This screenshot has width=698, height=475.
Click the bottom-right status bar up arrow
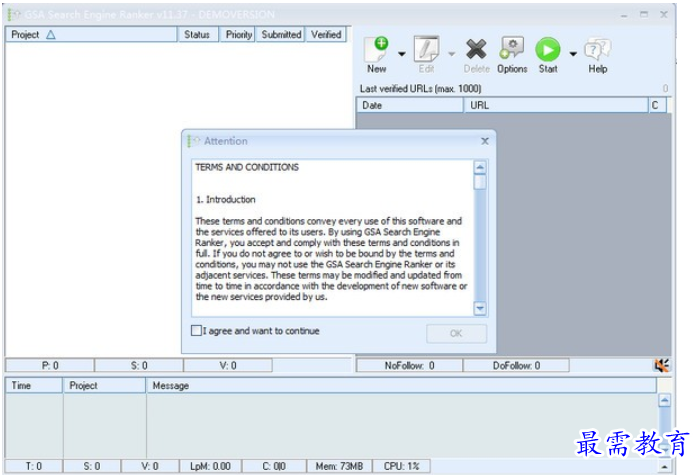[664, 467]
